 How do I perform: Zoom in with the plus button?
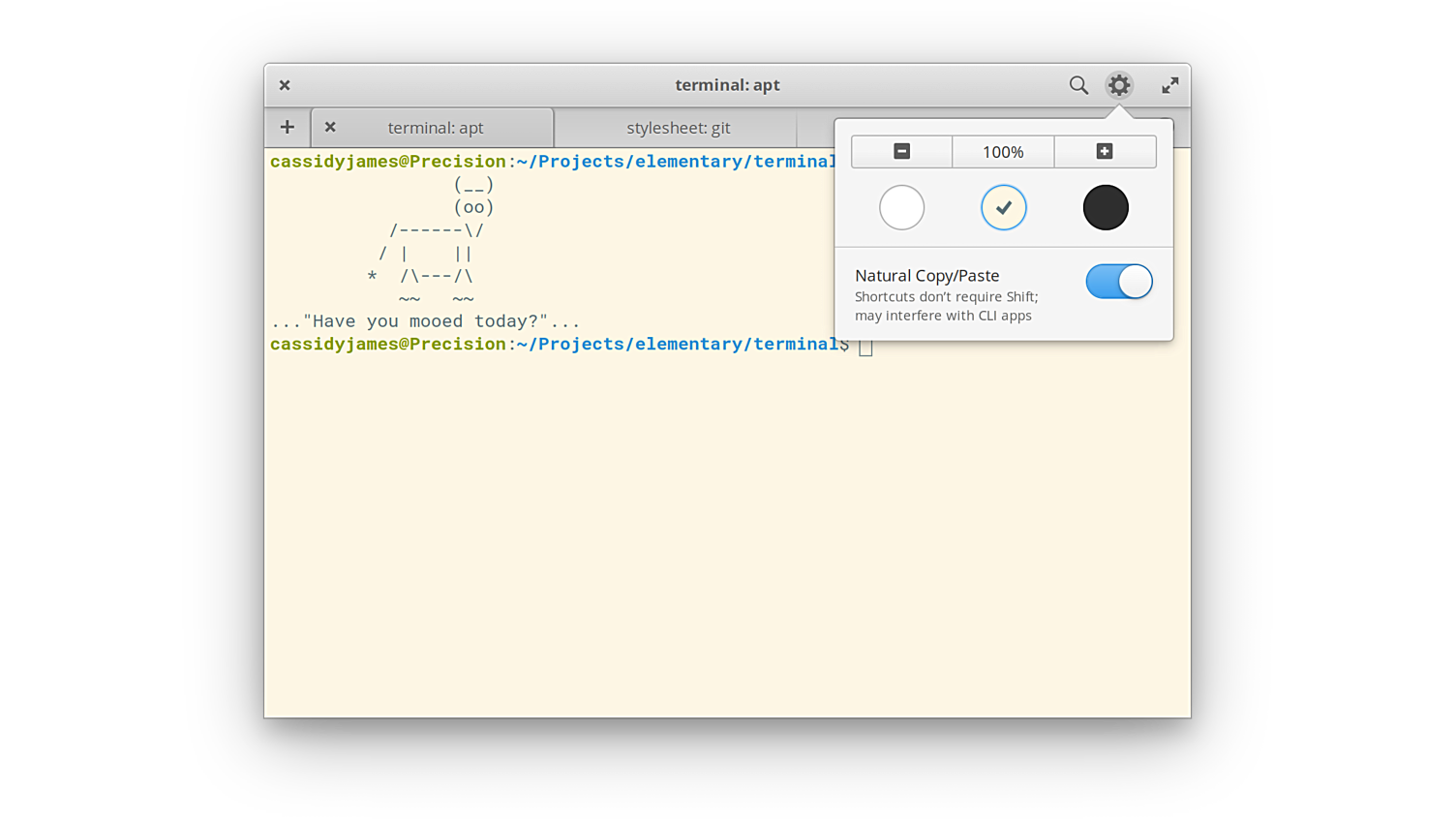tap(1105, 152)
